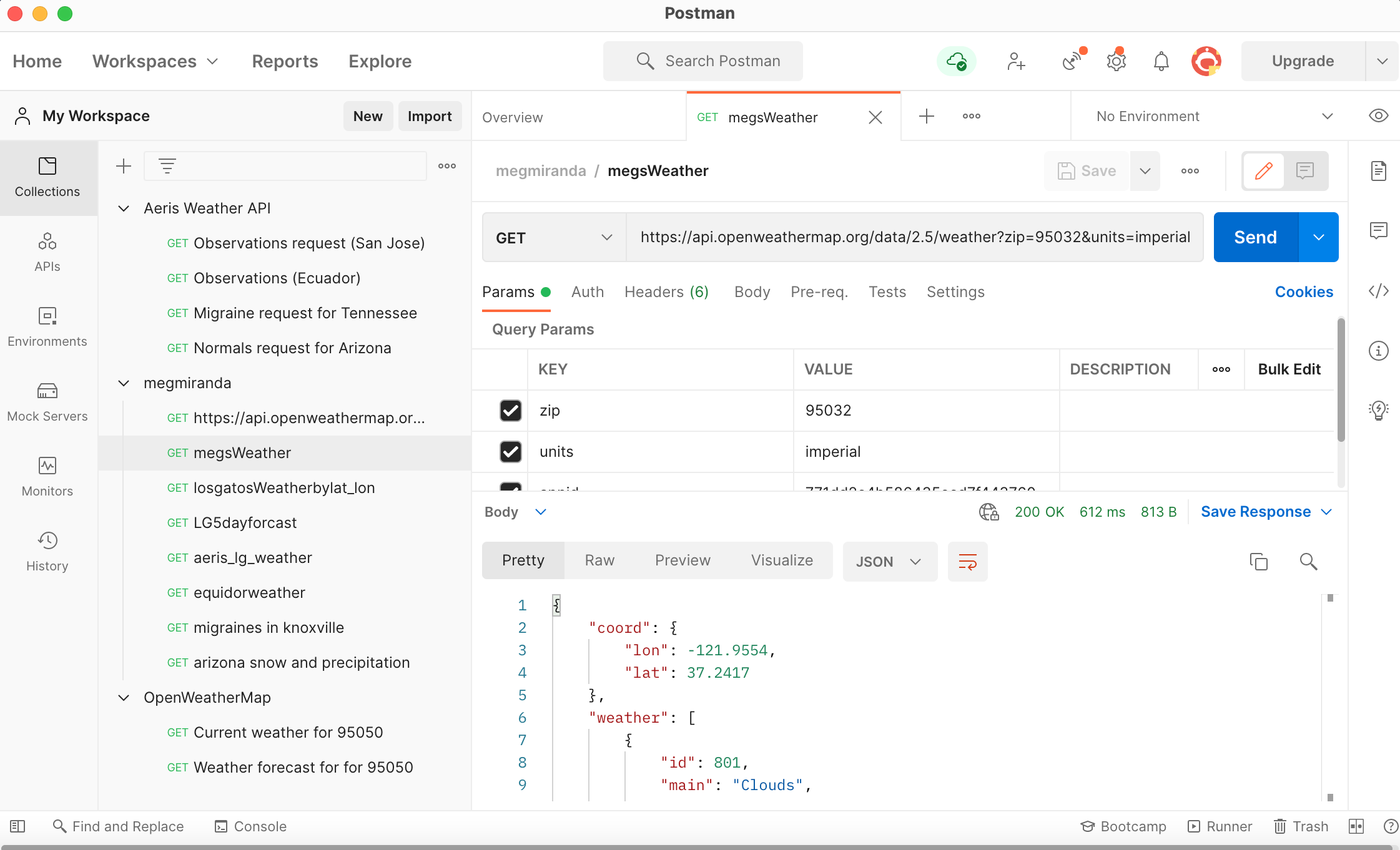
Task: Open the Monitors sidebar panel
Action: (47, 477)
